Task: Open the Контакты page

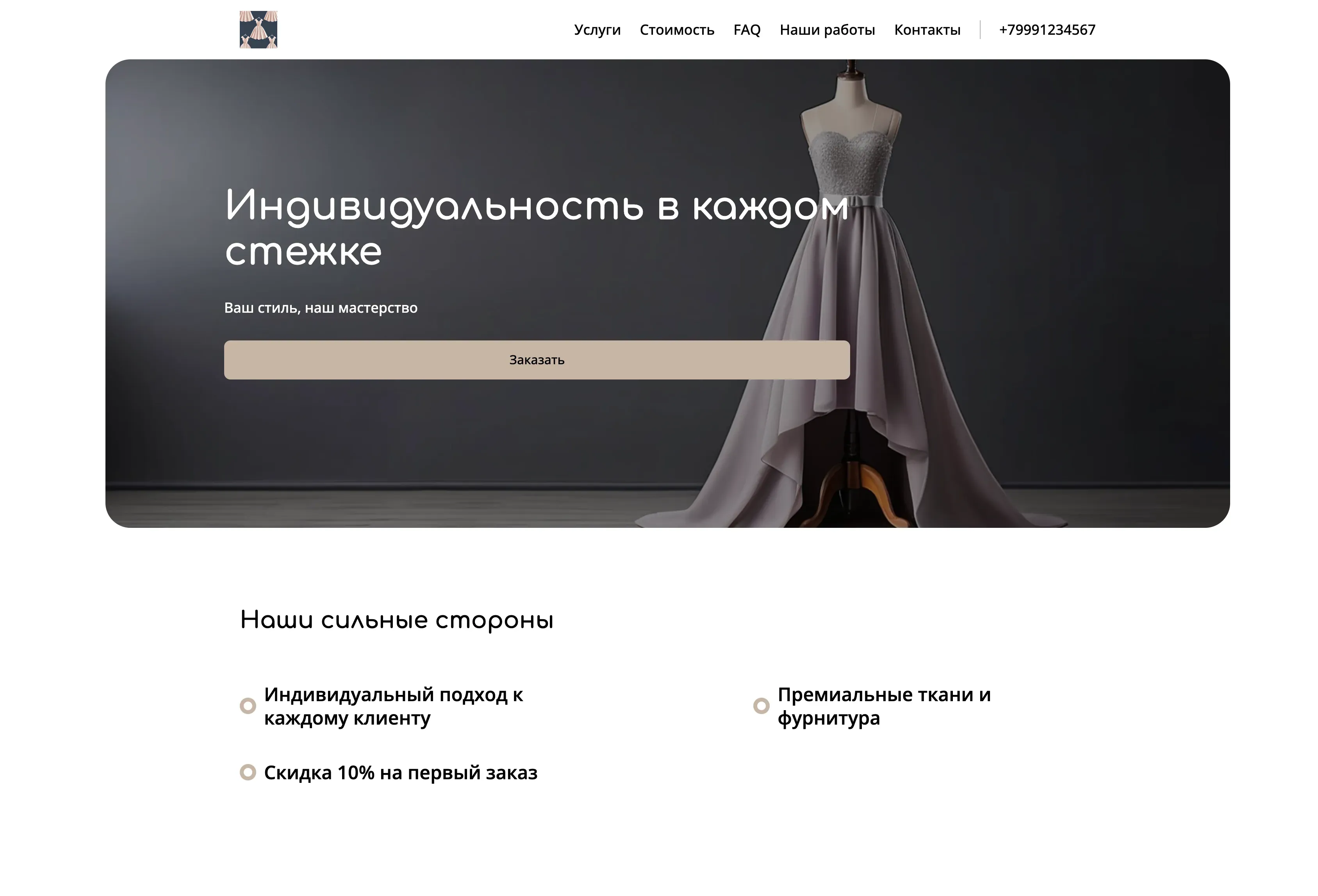Action: pyautogui.click(x=927, y=30)
